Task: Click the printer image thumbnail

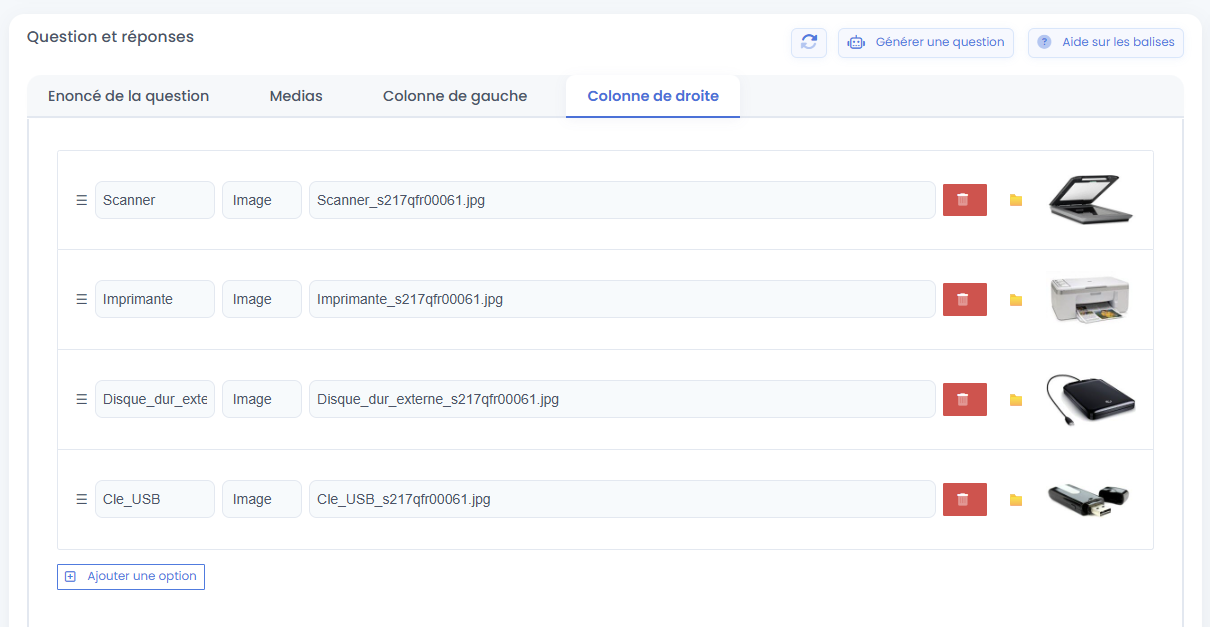Action: (x=1090, y=300)
